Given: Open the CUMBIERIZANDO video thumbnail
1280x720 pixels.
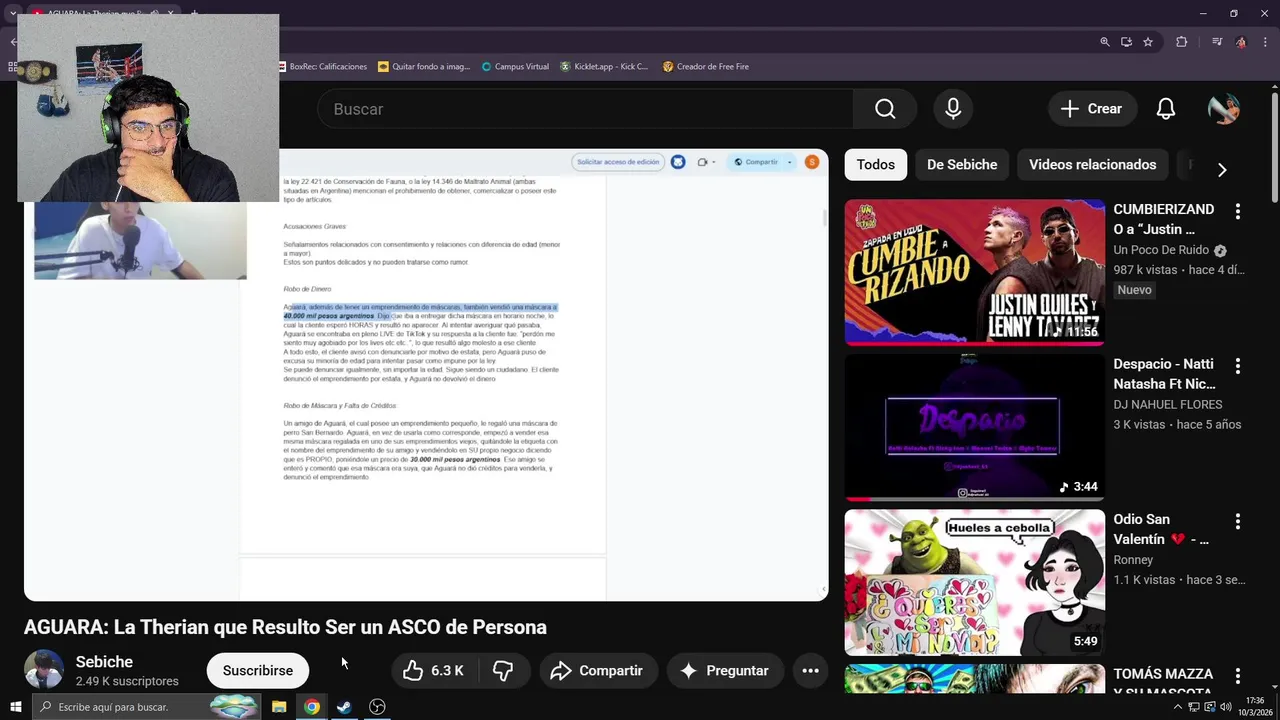Looking at the screenshot, I should 975,272.
